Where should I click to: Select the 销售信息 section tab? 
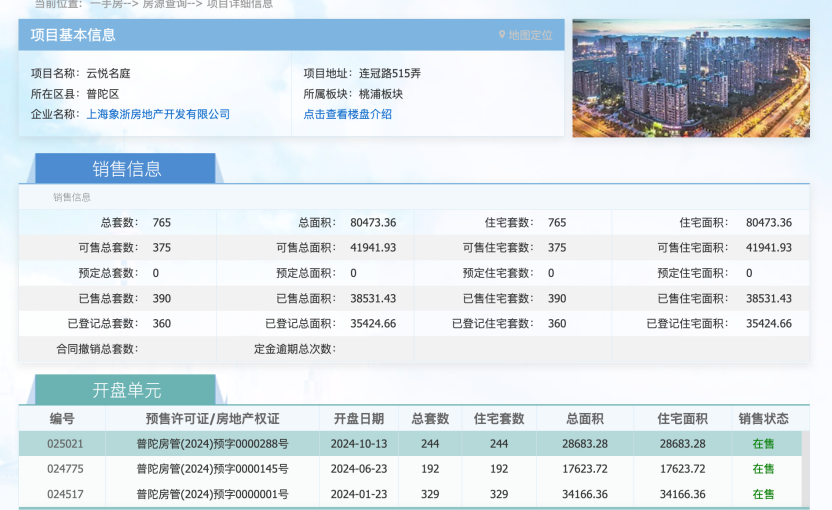pyautogui.click(x=127, y=169)
